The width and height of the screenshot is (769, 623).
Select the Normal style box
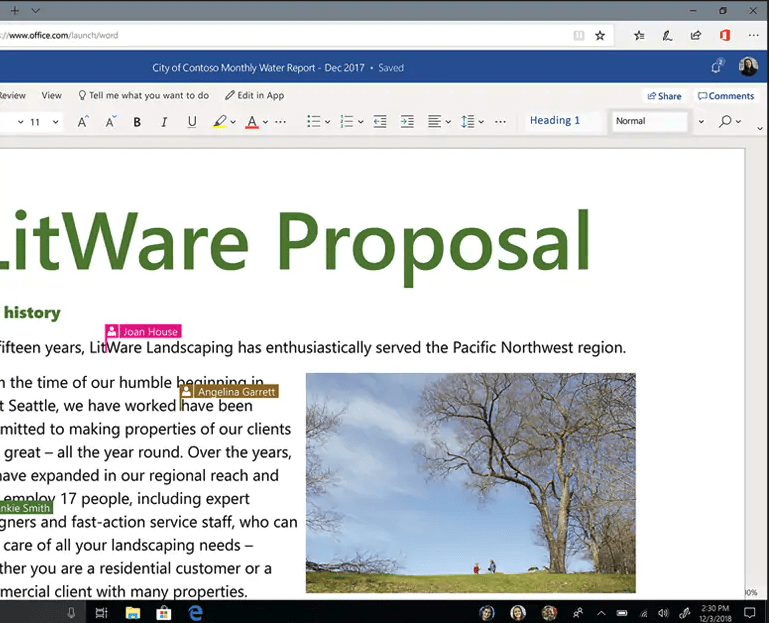(650, 121)
